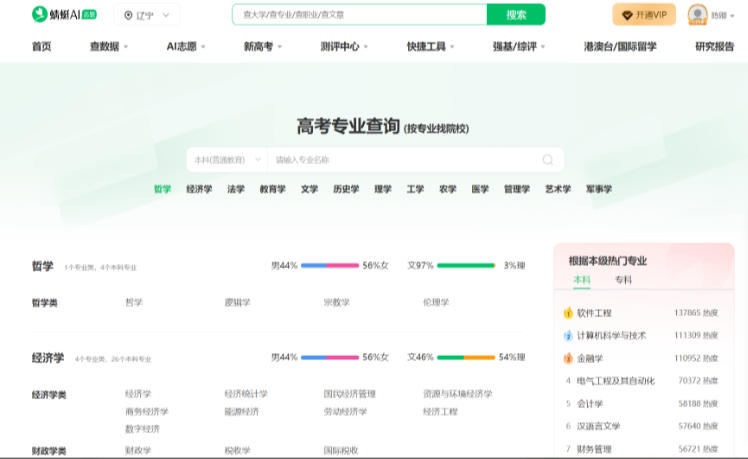Select the 管理学 category tab
Screen dimensions: 748x459
[517, 189]
